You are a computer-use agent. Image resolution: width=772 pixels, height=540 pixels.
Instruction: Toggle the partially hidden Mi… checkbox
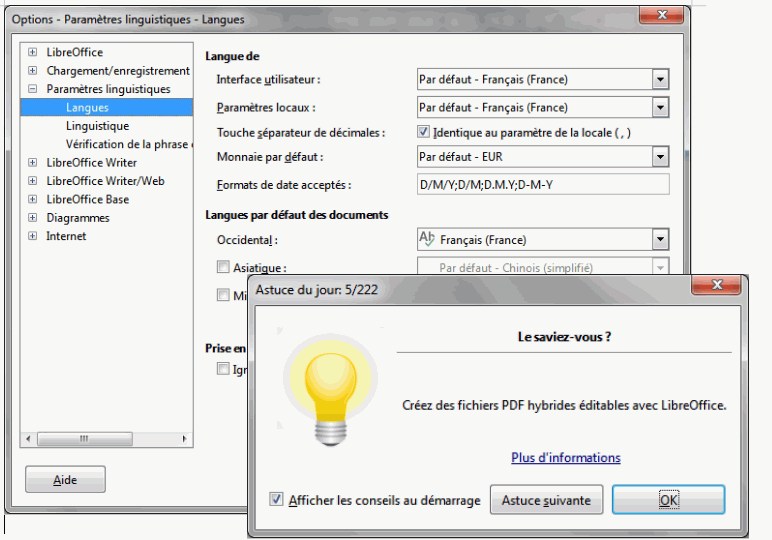(223, 295)
